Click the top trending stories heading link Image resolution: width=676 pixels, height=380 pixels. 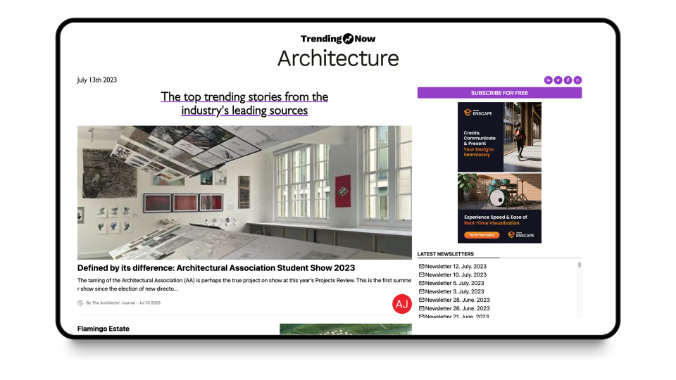click(244, 104)
